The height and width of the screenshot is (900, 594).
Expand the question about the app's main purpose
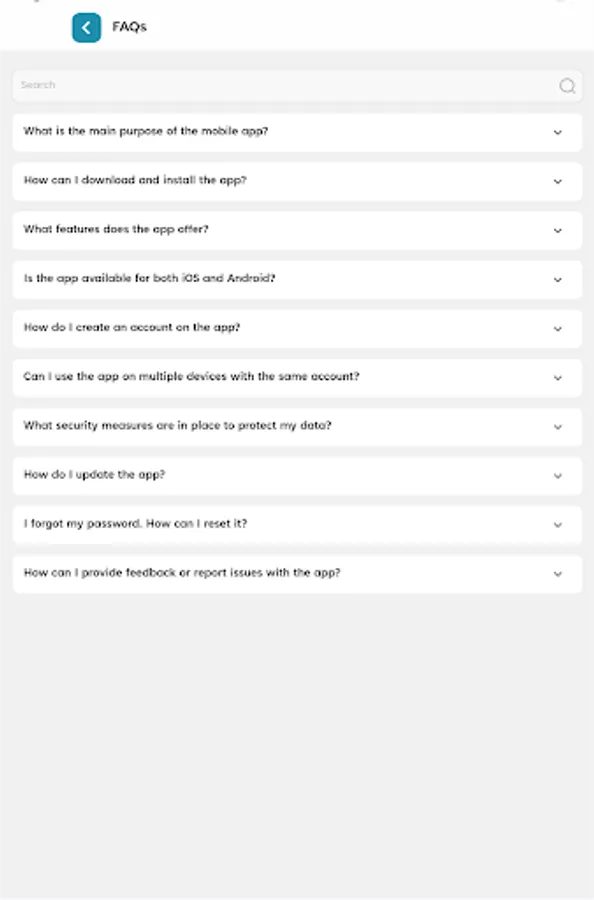296,131
